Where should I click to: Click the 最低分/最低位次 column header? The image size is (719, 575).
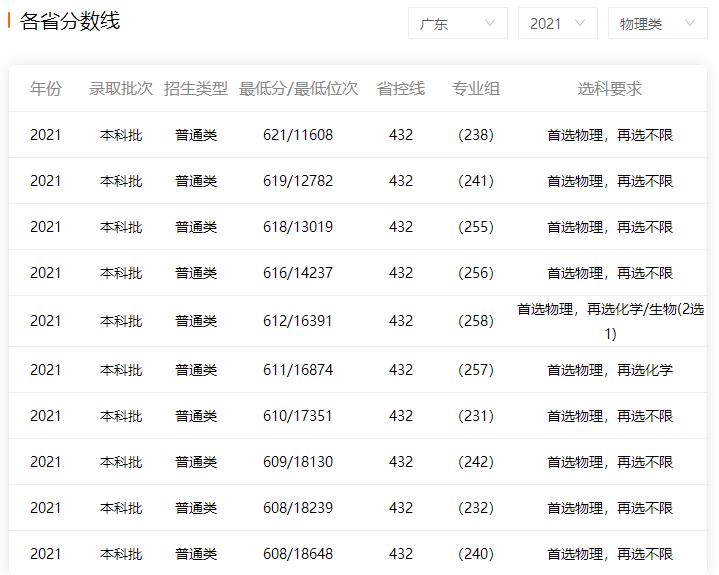[x=298, y=89]
